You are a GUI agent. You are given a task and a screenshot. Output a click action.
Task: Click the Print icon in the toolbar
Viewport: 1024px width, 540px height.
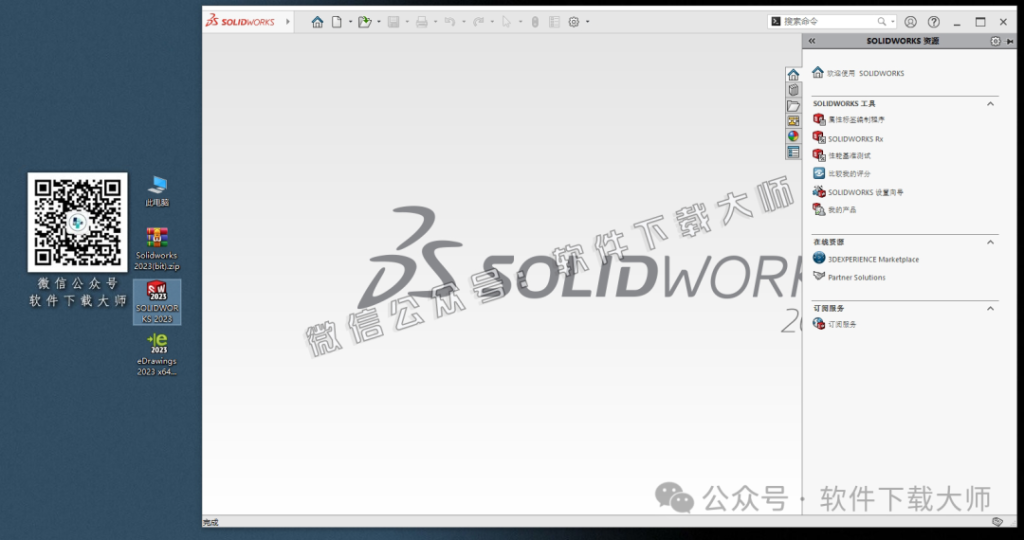pos(422,22)
